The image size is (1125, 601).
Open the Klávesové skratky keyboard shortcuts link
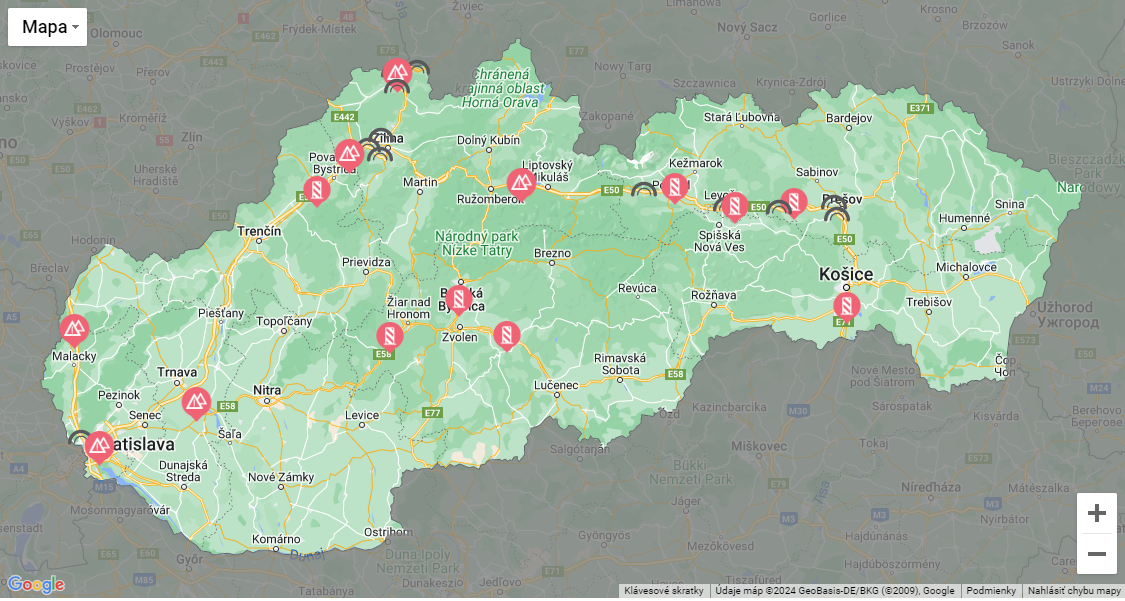tap(663, 591)
